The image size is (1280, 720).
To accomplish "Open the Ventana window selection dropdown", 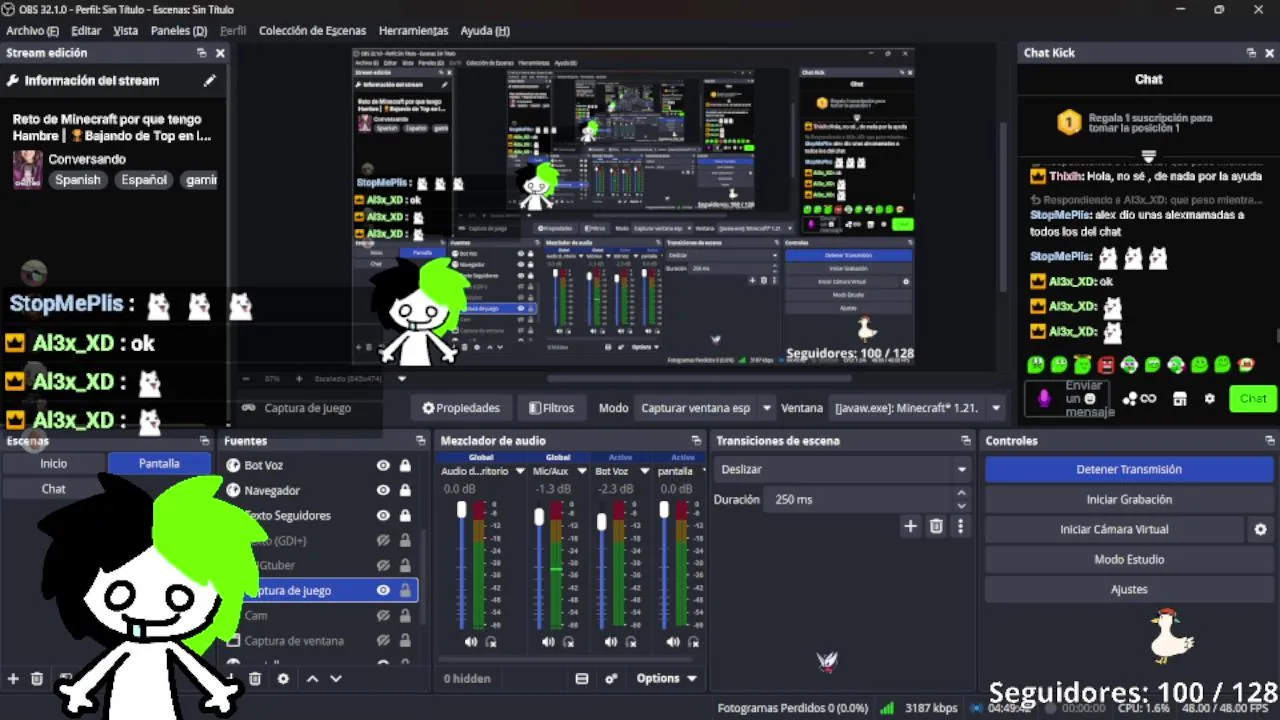I will click(x=917, y=408).
